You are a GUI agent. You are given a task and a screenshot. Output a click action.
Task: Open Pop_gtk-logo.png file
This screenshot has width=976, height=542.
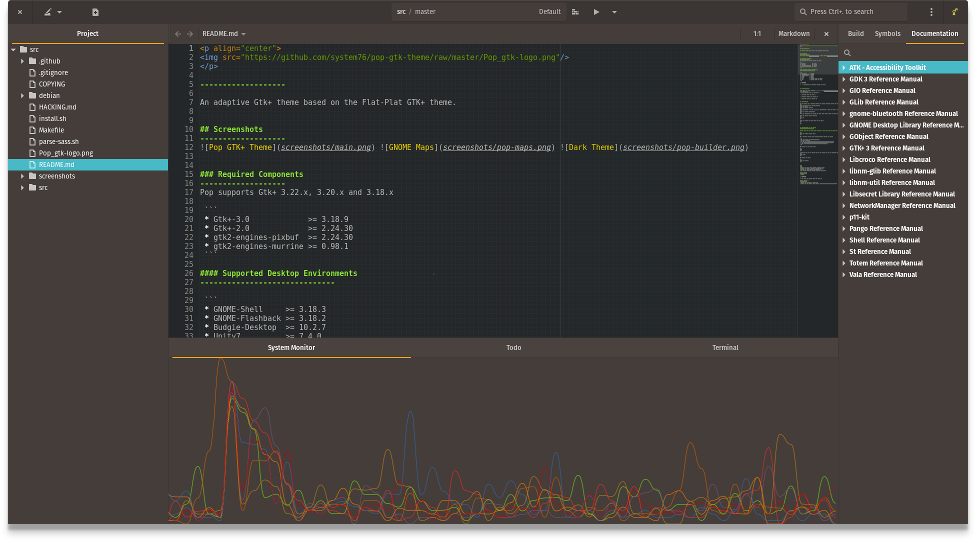tap(65, 153)
